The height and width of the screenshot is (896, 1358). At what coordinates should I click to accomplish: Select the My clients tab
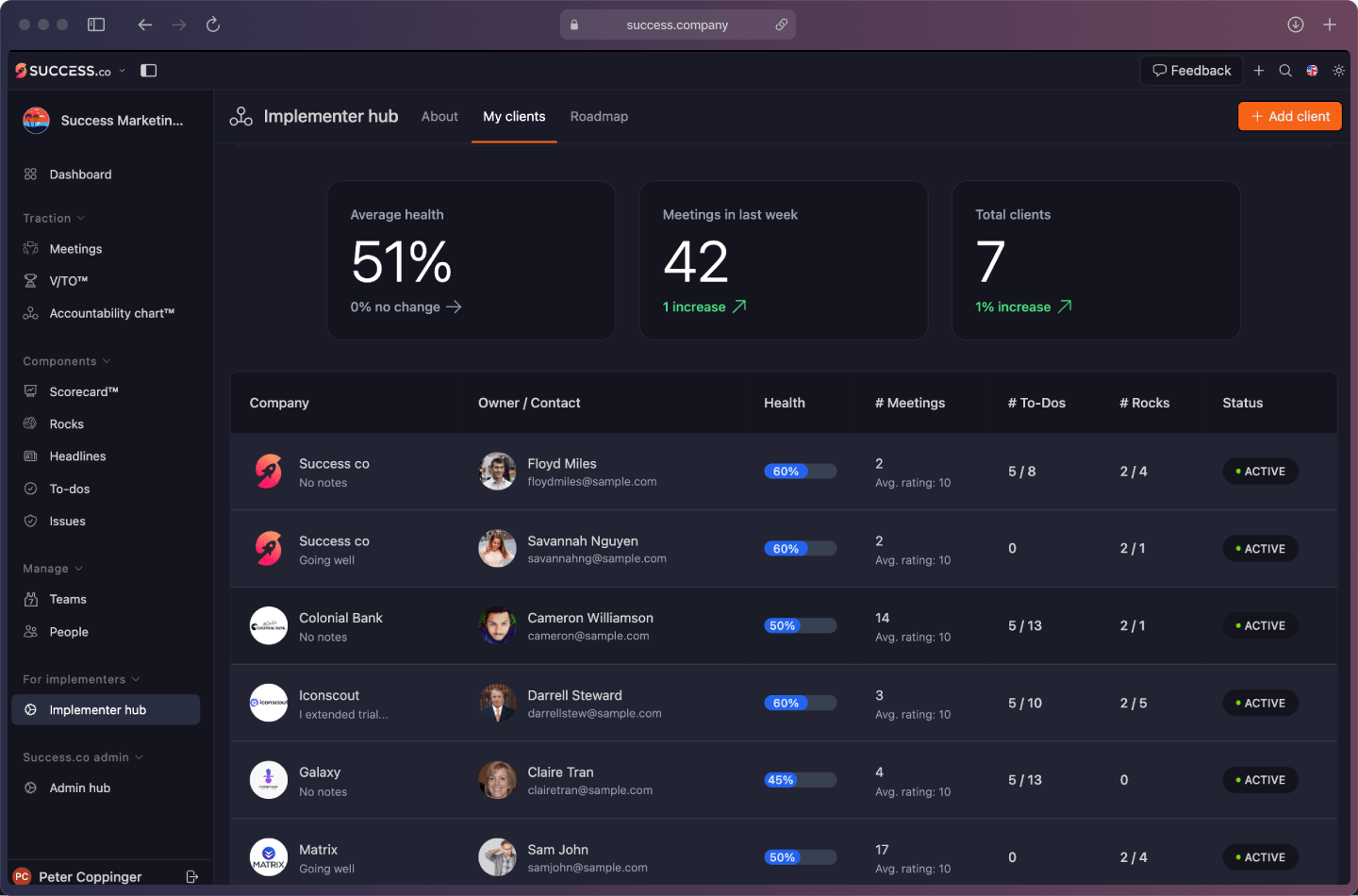point(514,116)
